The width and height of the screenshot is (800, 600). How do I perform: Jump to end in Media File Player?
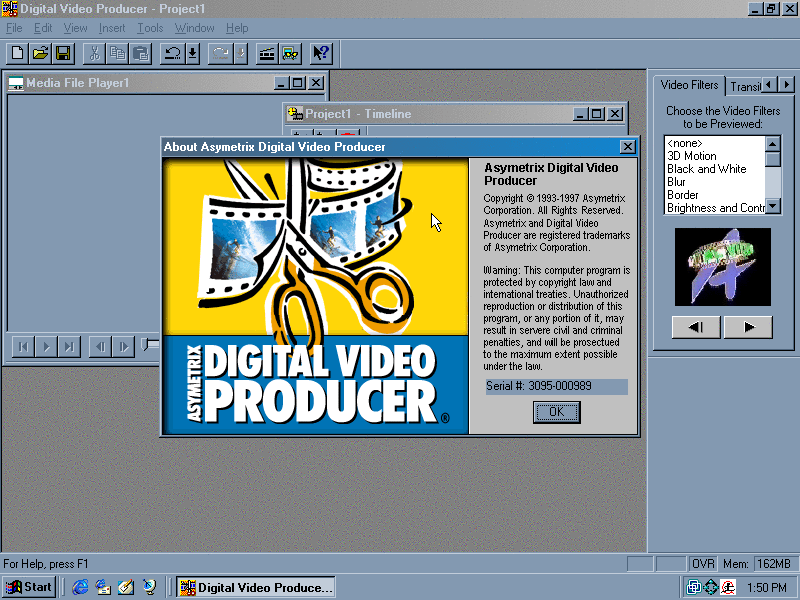69,347
